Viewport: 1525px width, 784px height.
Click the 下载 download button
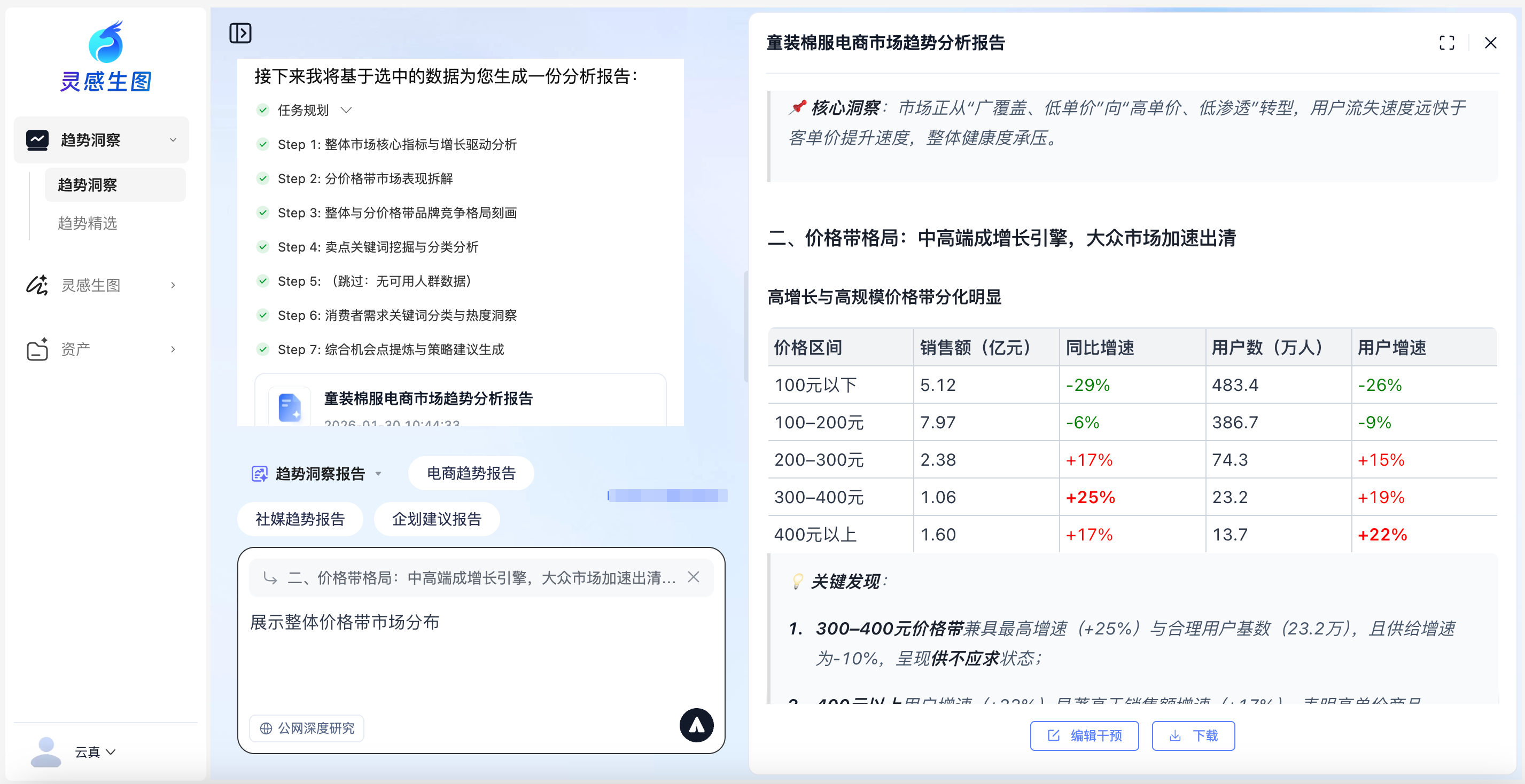1193,735
